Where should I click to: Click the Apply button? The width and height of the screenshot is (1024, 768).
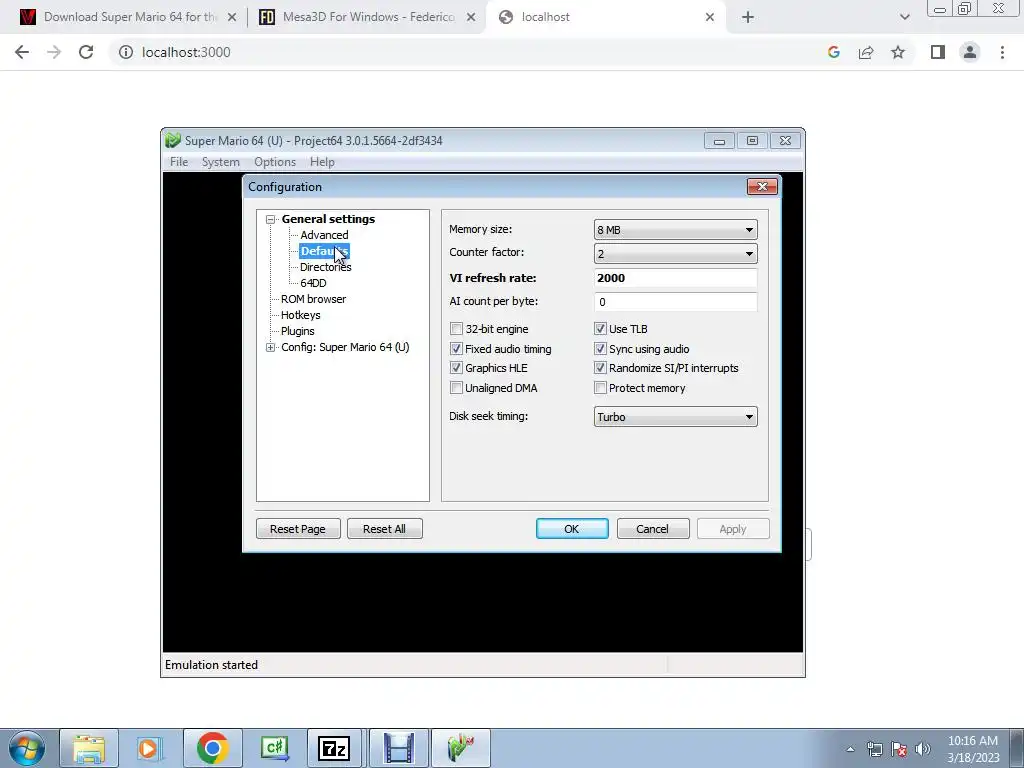(x=733, y=529)
